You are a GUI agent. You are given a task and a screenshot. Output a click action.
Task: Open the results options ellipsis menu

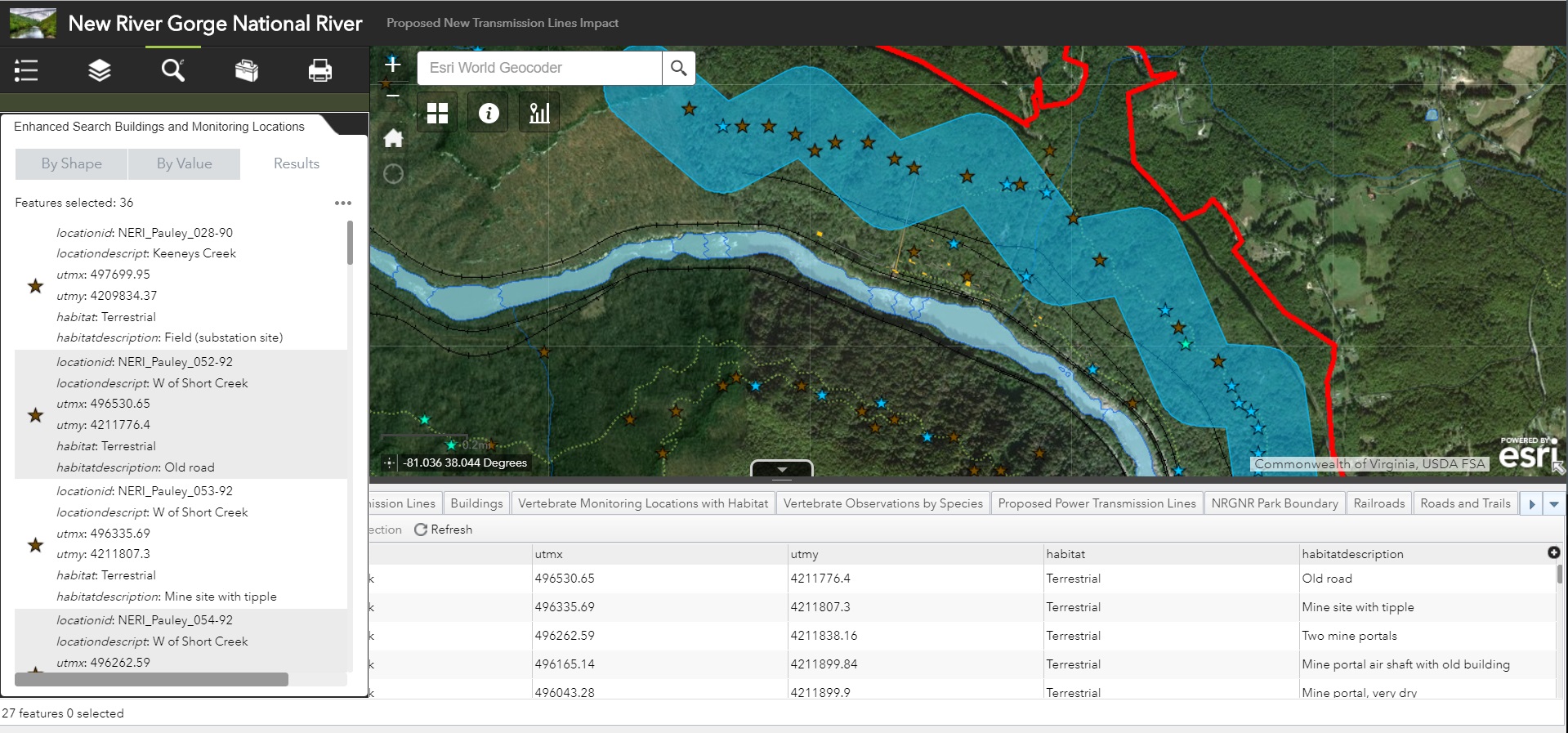343,203
